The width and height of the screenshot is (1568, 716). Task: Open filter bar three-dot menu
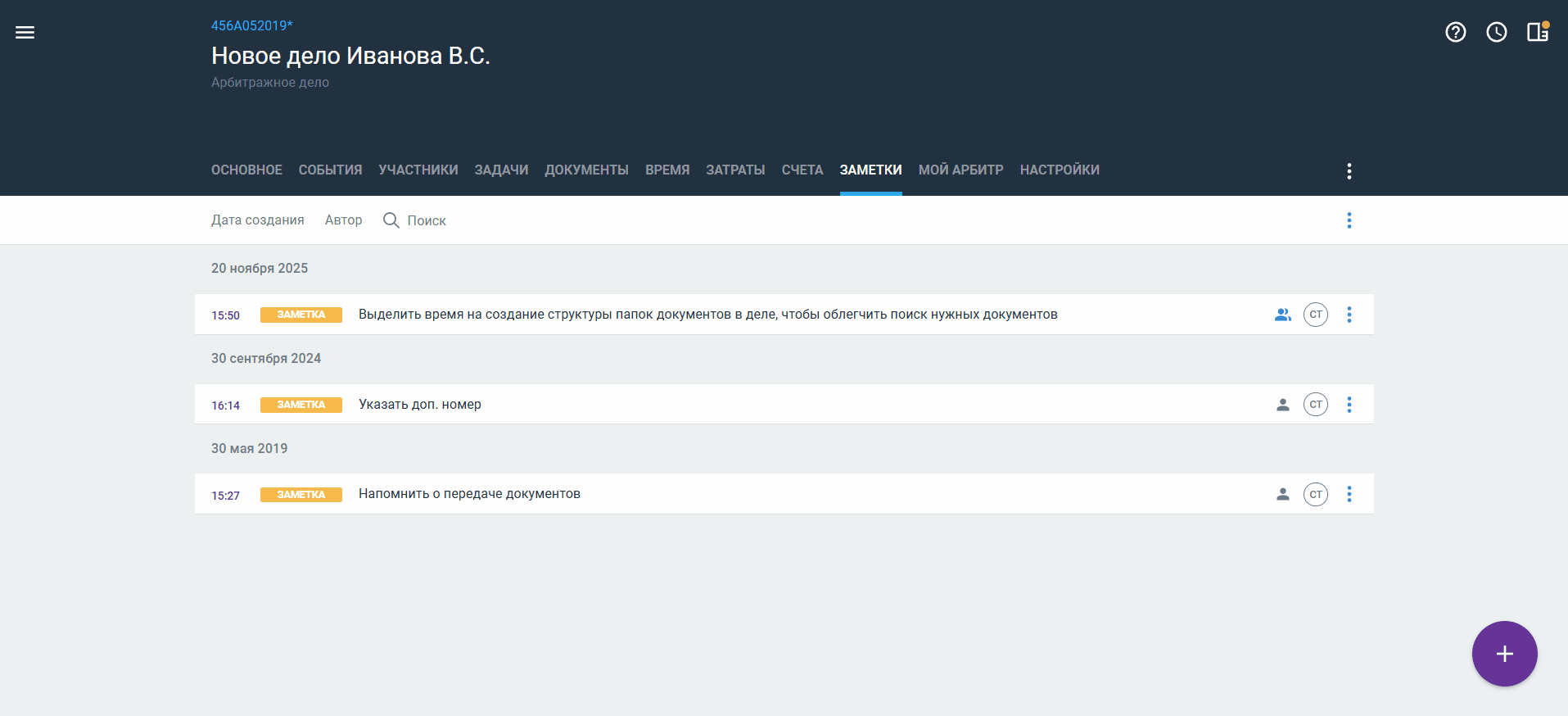pos(1349,220)
